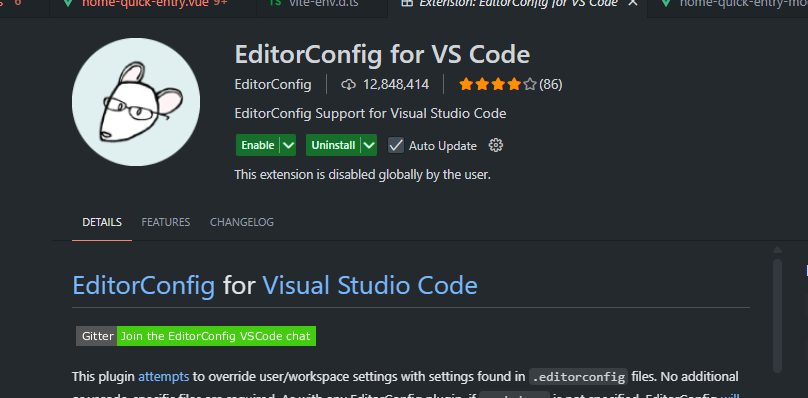The height and width of the screenshot is (398, 808).
Task: Click the star rating of 86 reviews
Action: tap(510, 85)
